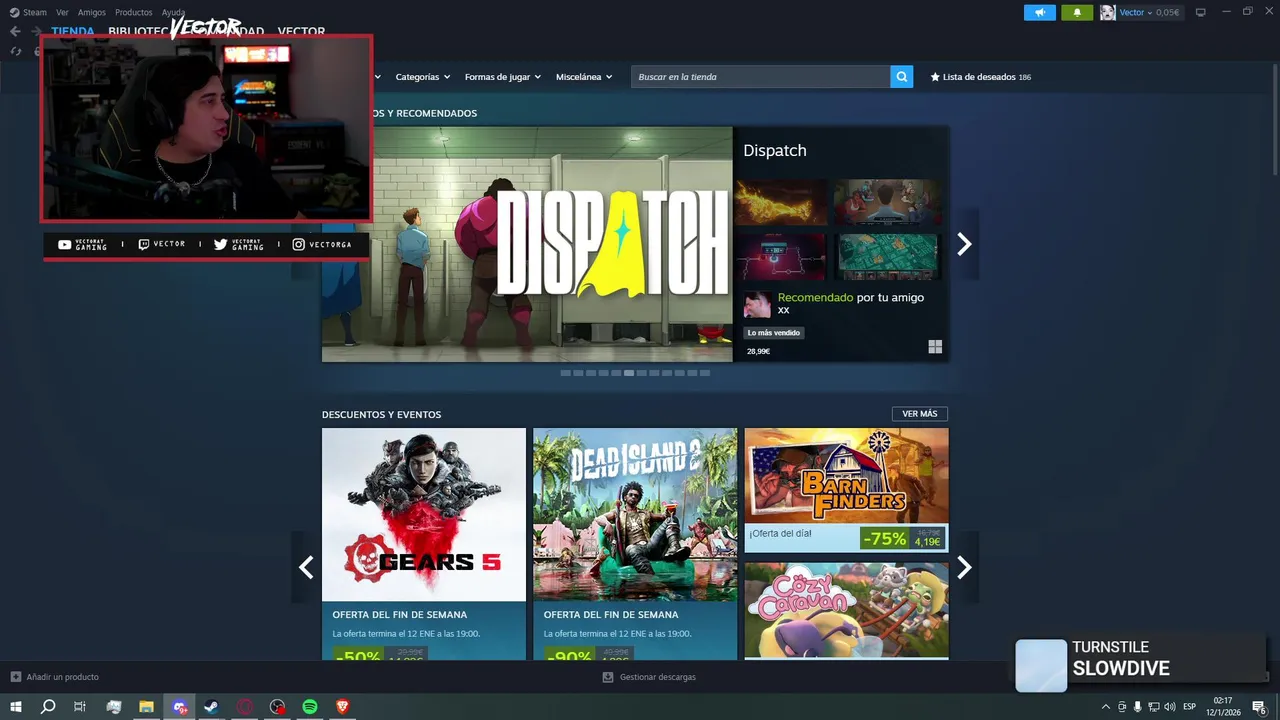Click the Buscar en la tienda field
This screenshot has height=720, width=1280.
coord(761,77)
